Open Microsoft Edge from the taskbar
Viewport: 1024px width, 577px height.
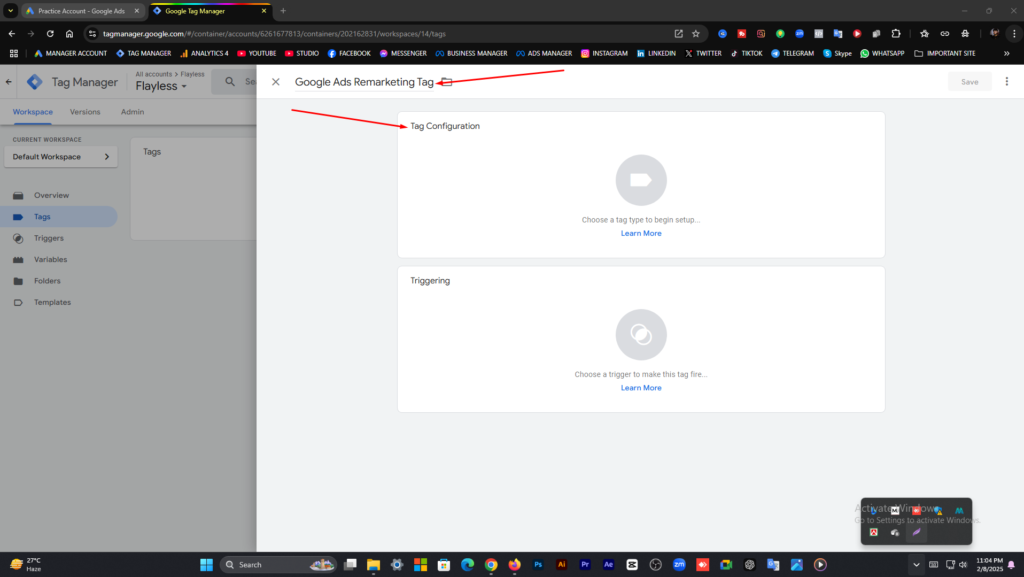tap(468, 565)
